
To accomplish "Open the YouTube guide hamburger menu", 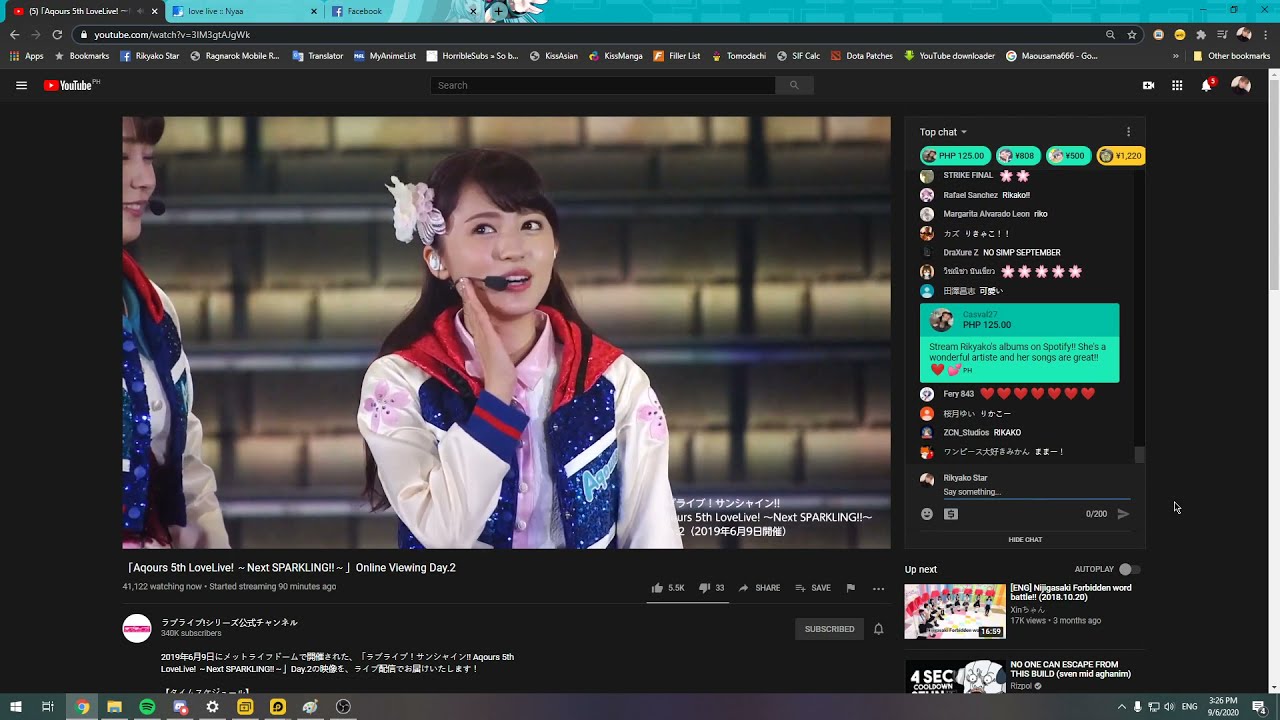I will (x=21, y=85).
